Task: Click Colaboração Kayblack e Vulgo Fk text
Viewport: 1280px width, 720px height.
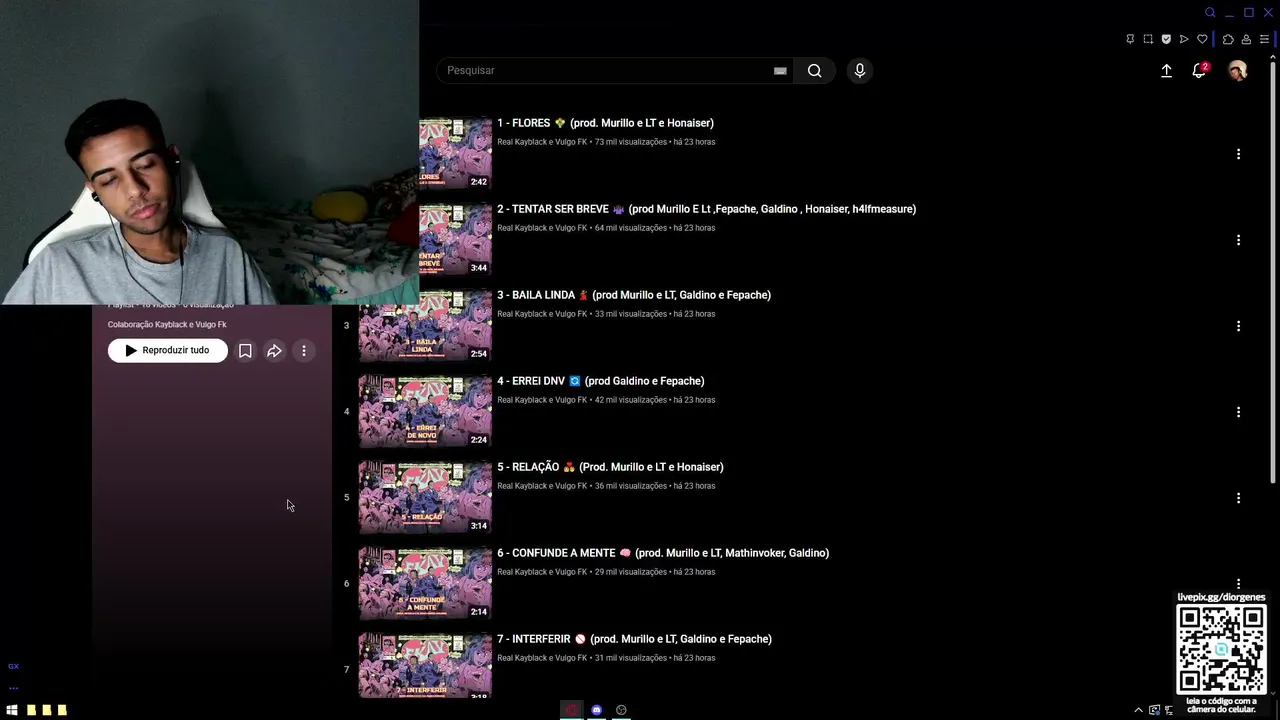Action: [x=167, y=325]
